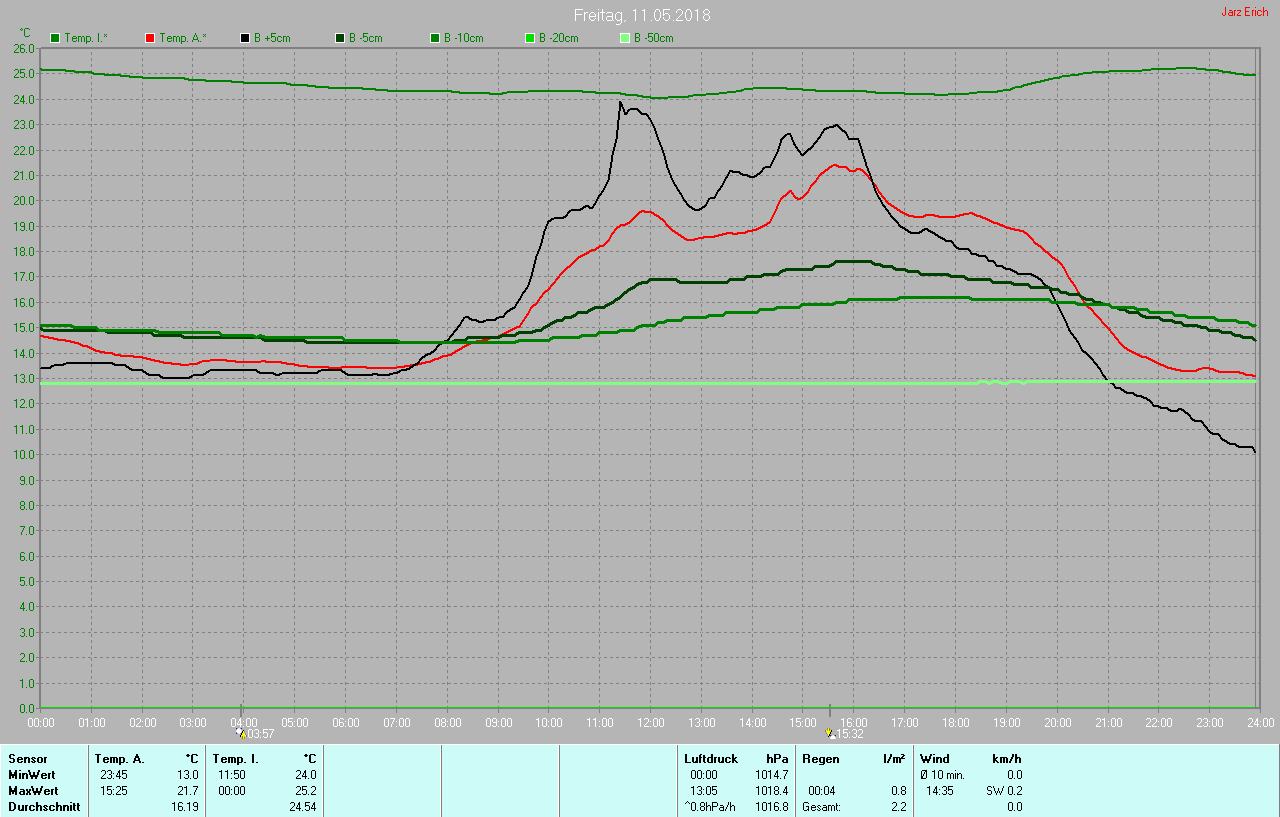Click the MaxWert row label
Image resolution: width=1280 pixels, height=817 pixels.
click(x=33, y=791)
